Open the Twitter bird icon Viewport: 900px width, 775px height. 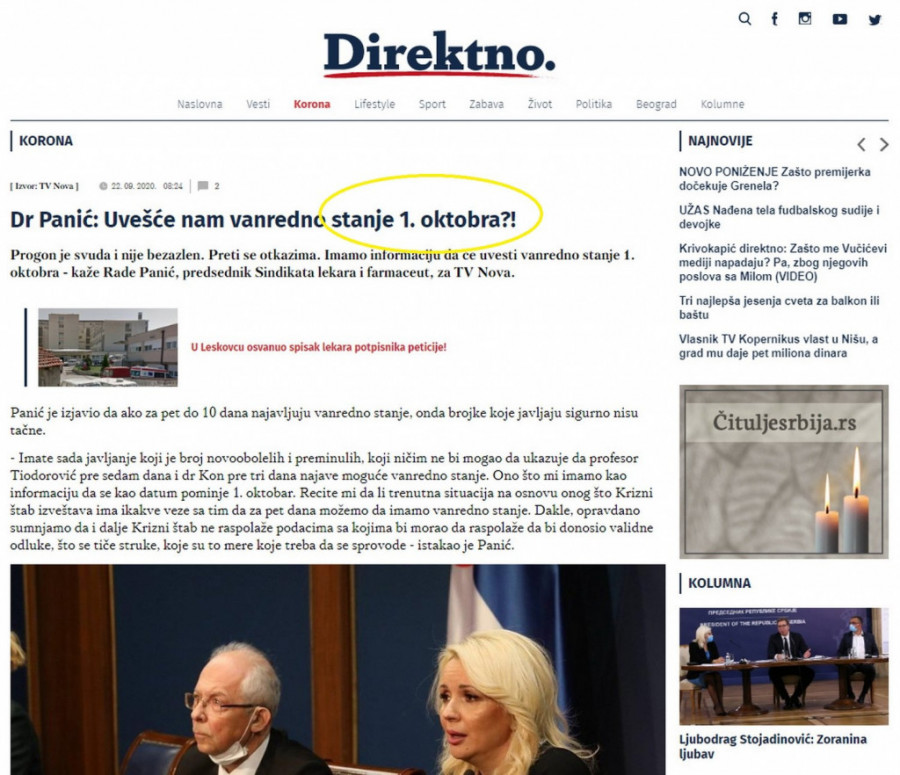pyautogui.click(x=874, y=19)
